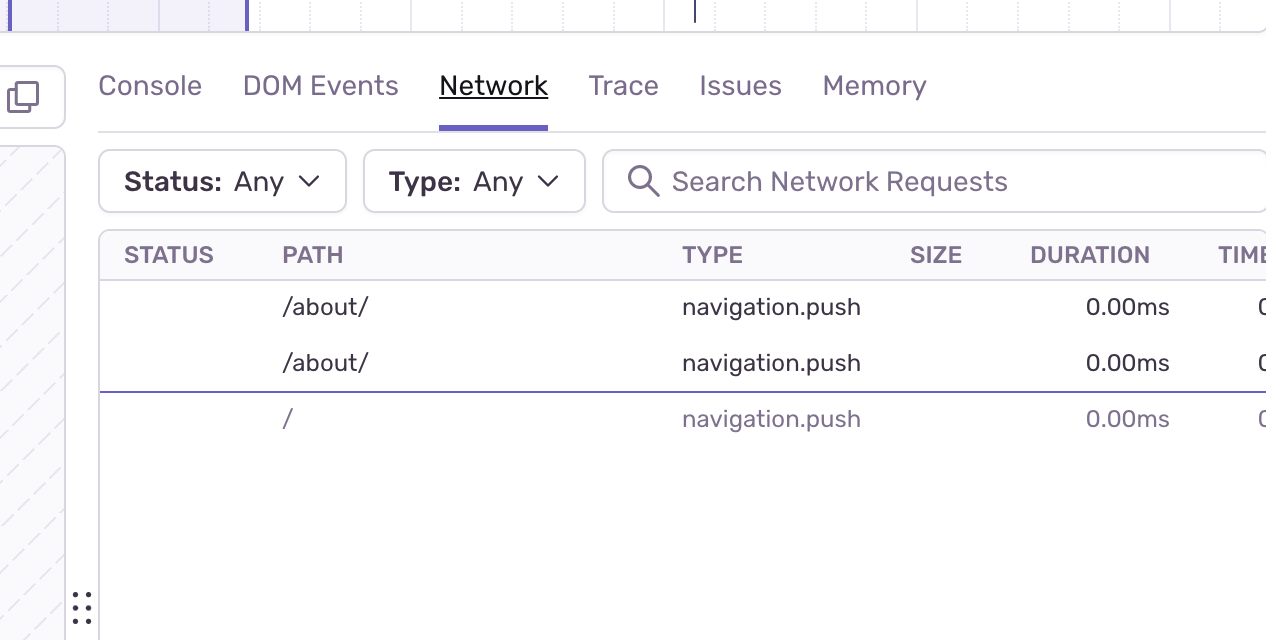Click the magnifier icon in the search bar
The height and width of the screenshot is (640, 1266).
[643, 181]
